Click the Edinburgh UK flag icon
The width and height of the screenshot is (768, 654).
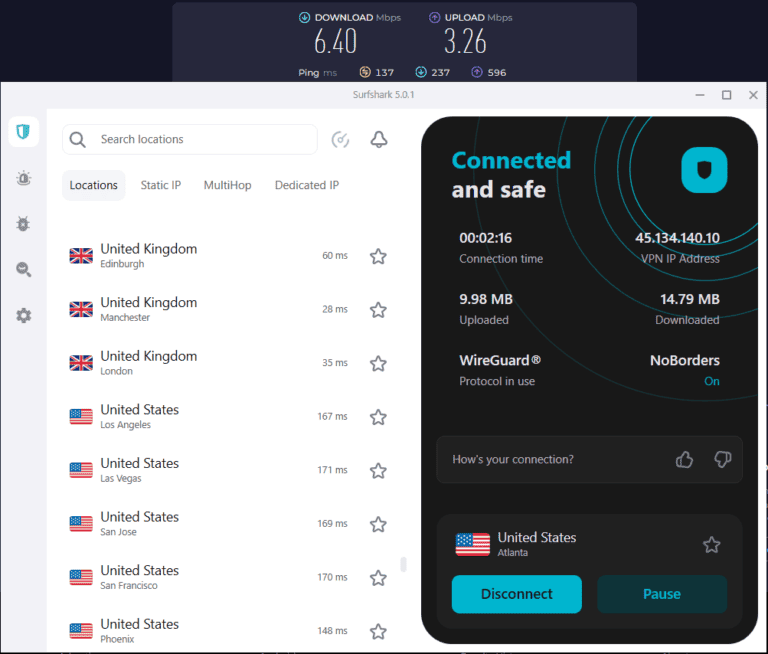click(x=81, y=256)
